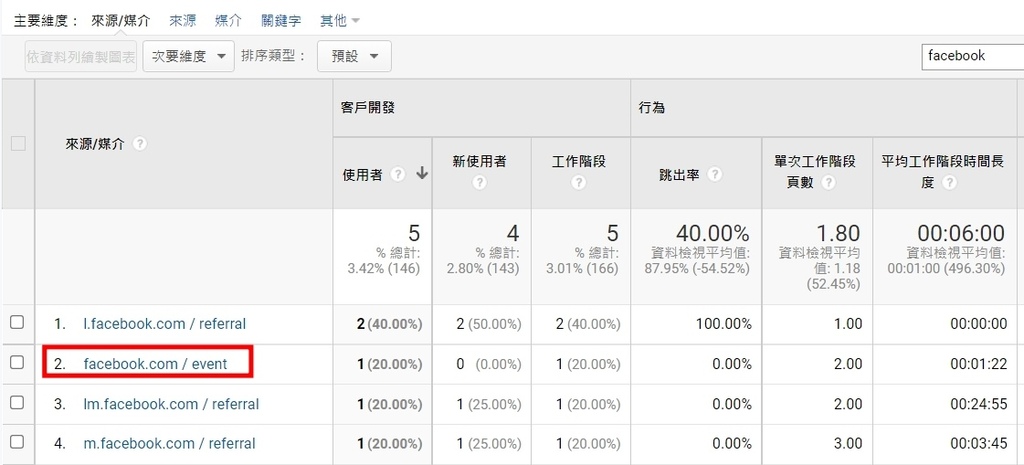The image size is (1024, 465).
Task: Check the box for lm.facebook.com / referral row
Action: coord(18,403)
